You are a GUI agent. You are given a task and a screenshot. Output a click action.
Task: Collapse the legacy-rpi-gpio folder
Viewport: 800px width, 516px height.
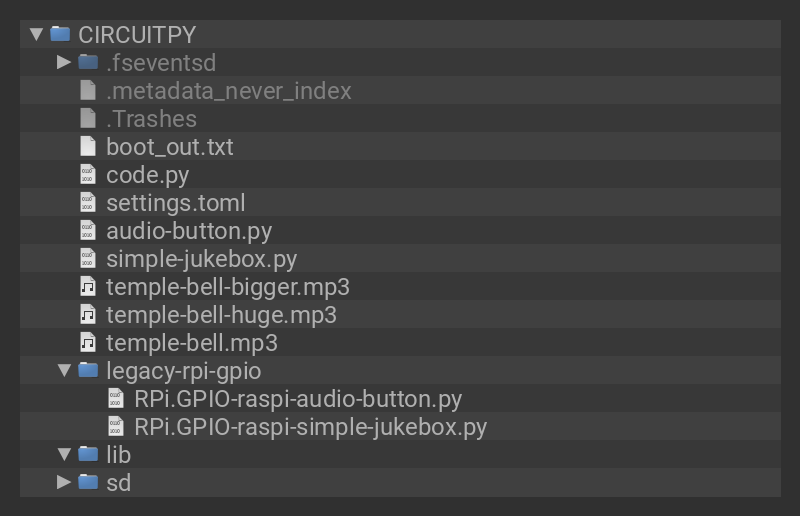[x=64, y=371]
